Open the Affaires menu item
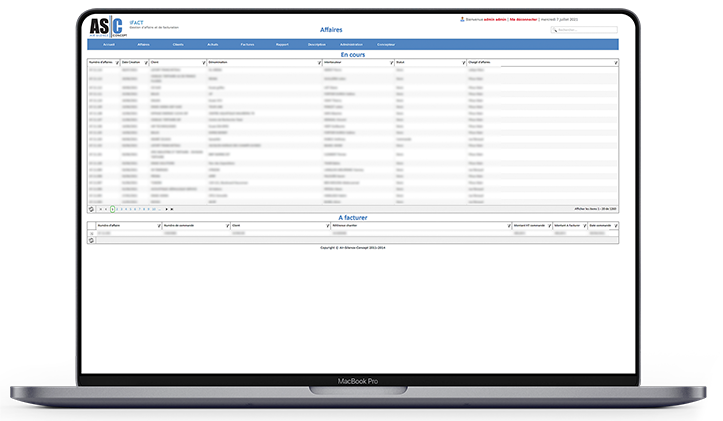Screen dimensions: 723x421 pyautogui.click(x=143, y=45)
